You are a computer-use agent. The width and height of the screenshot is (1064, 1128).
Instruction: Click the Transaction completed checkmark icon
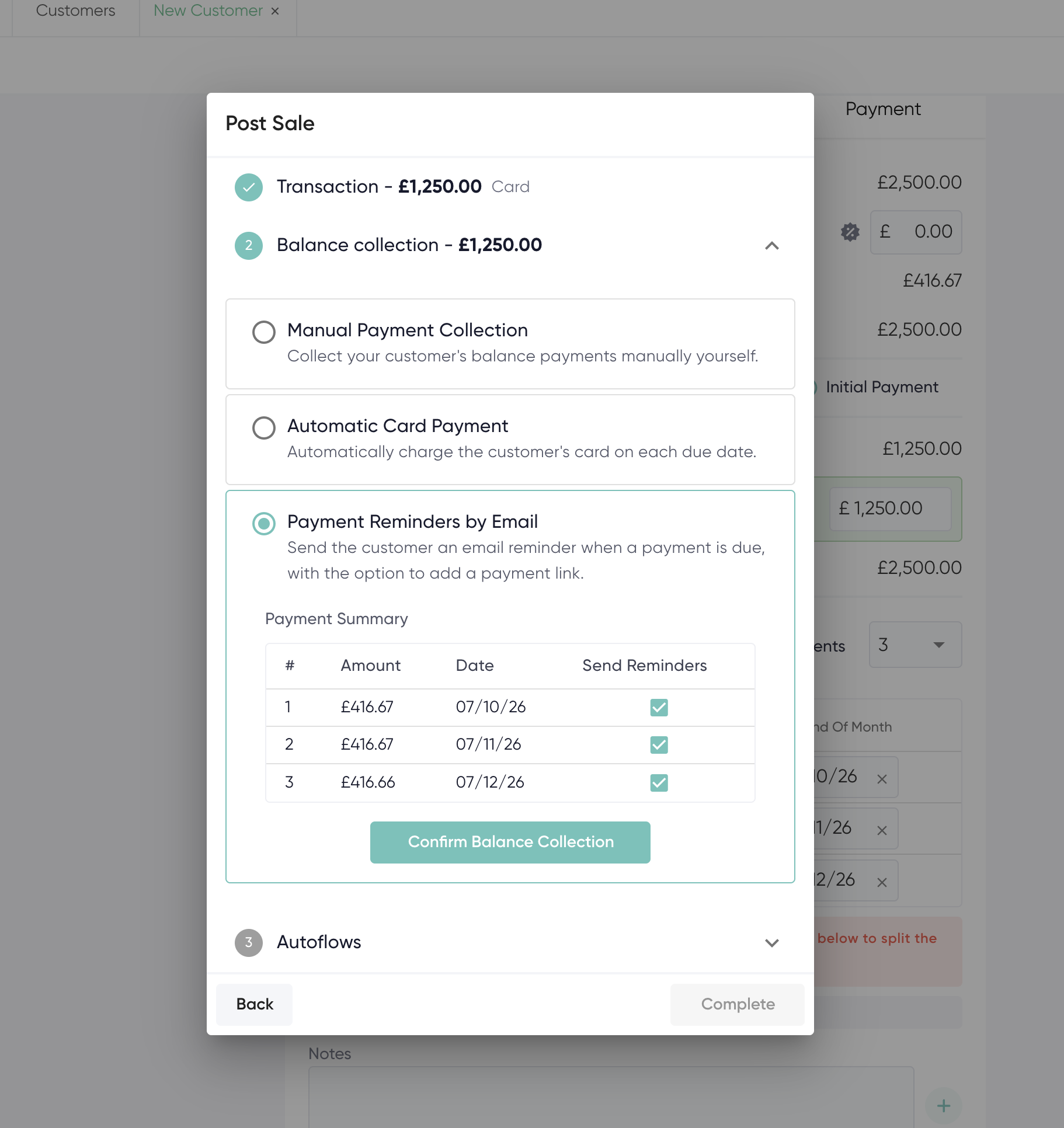249,187
